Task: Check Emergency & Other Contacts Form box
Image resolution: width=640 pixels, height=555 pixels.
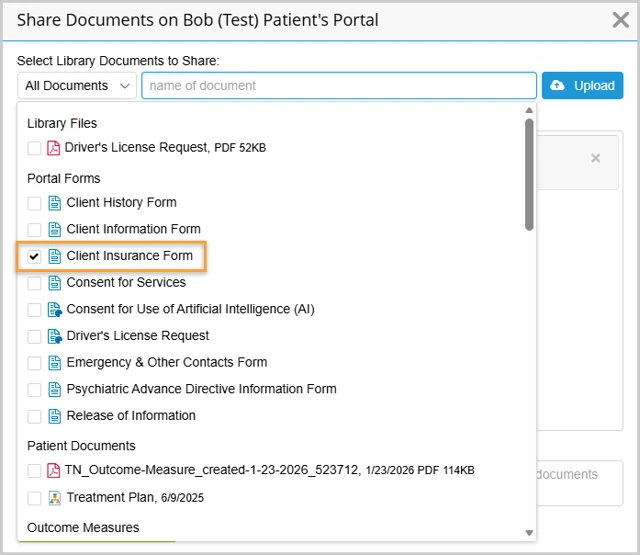Action: click(34, 363)
